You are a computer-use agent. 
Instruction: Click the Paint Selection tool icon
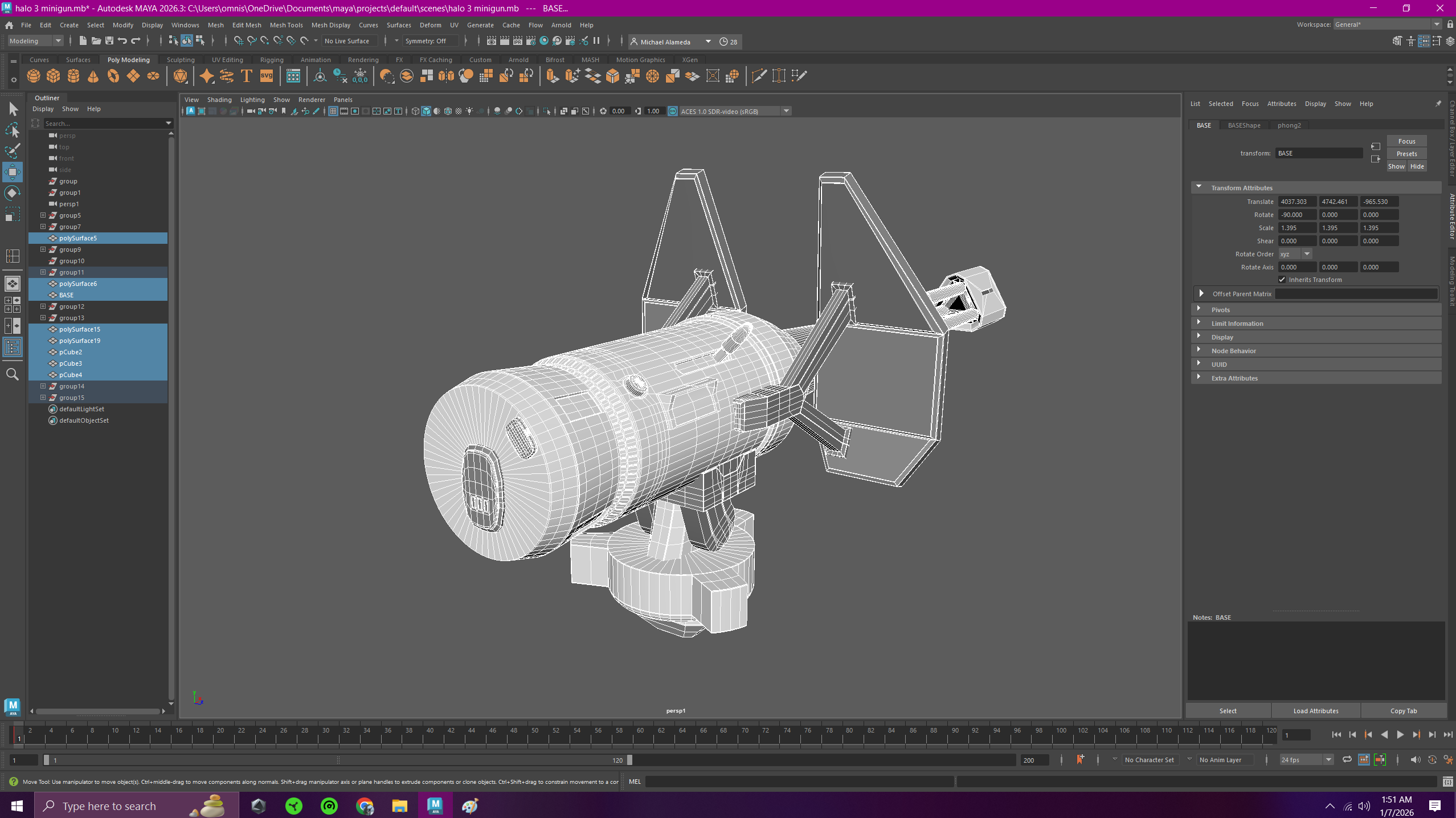(x=13, y=151)
